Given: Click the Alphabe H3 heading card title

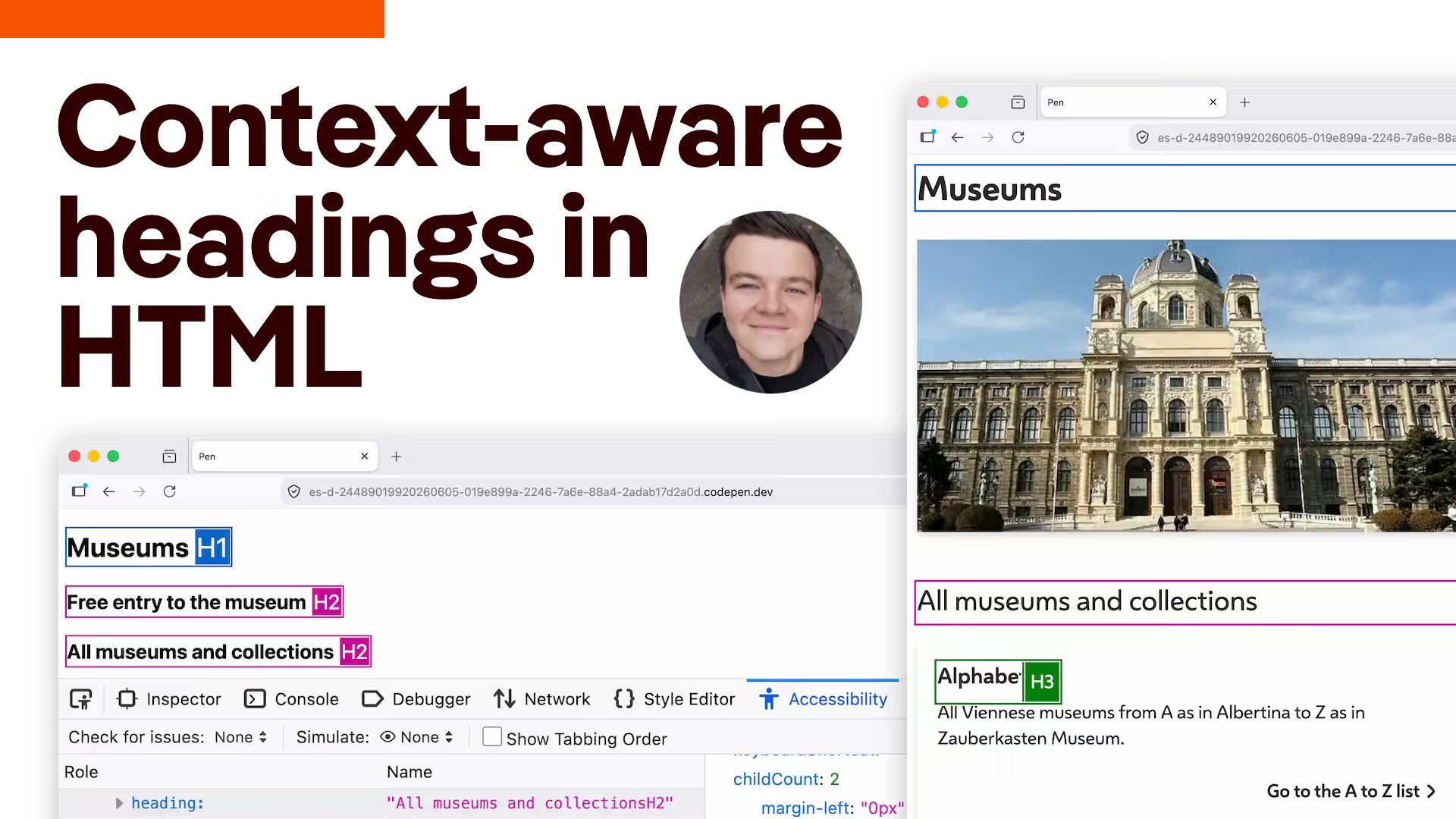Looking at the screenshot, I should (x=998, y=680).
